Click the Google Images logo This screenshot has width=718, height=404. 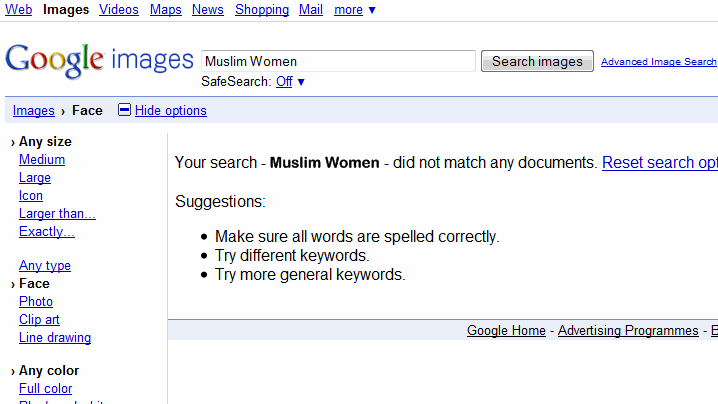99,61
